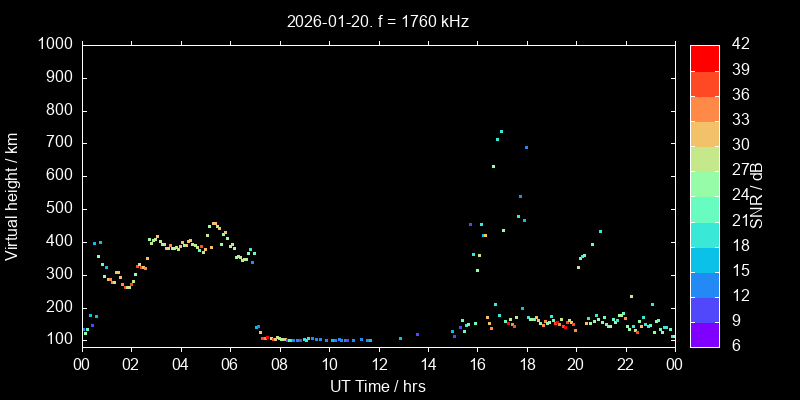Choose the blue colorbar segment between 12 and 15

[x=705, y=284]
